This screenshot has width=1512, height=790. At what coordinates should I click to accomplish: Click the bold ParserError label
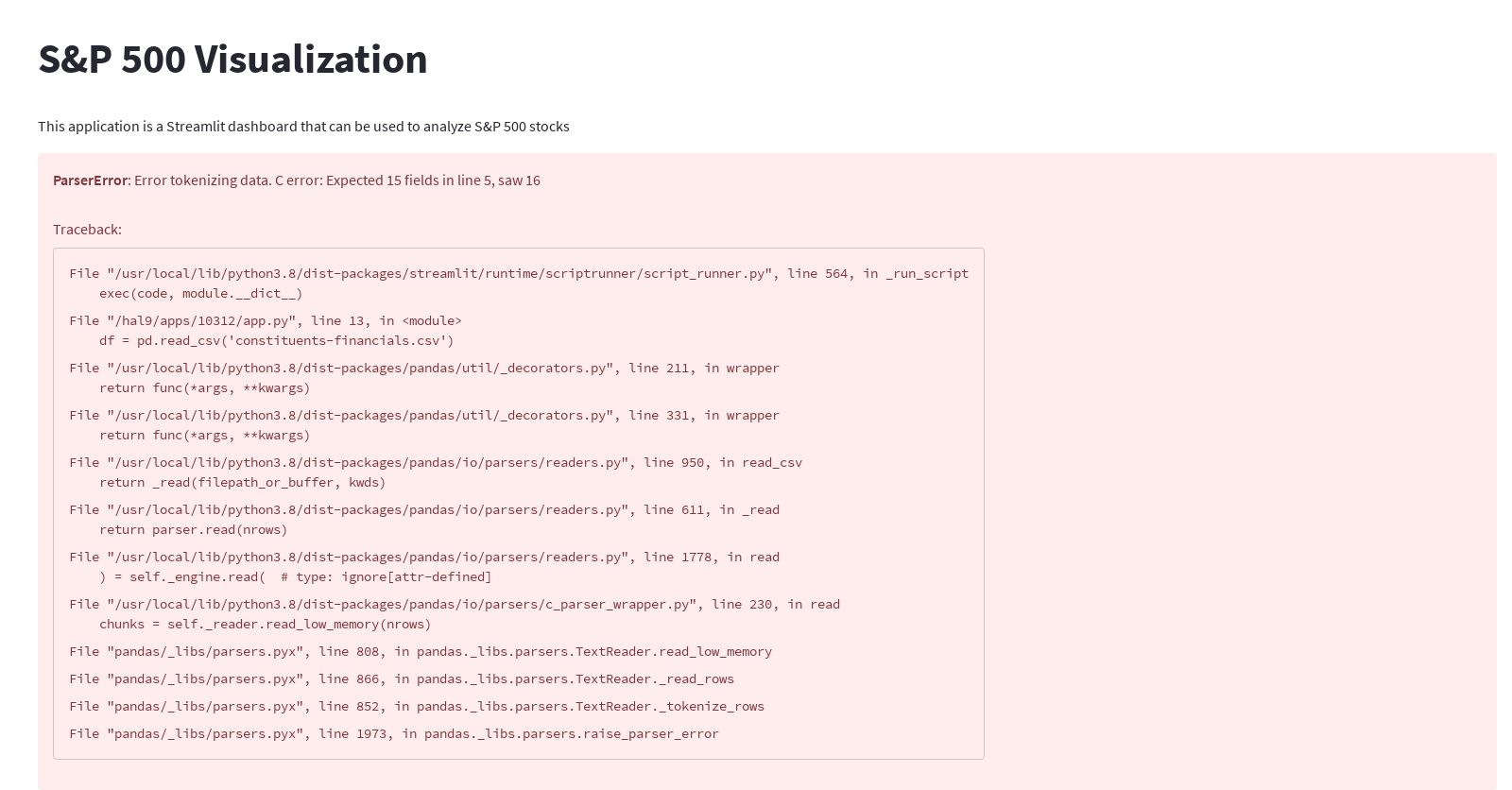(90, 180)
